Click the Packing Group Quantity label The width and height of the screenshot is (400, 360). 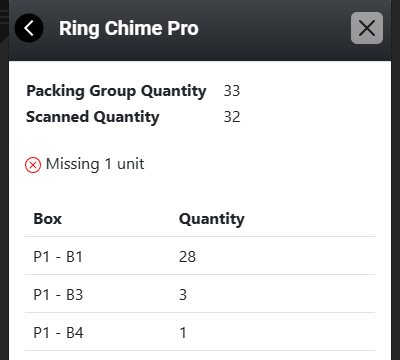116,91
